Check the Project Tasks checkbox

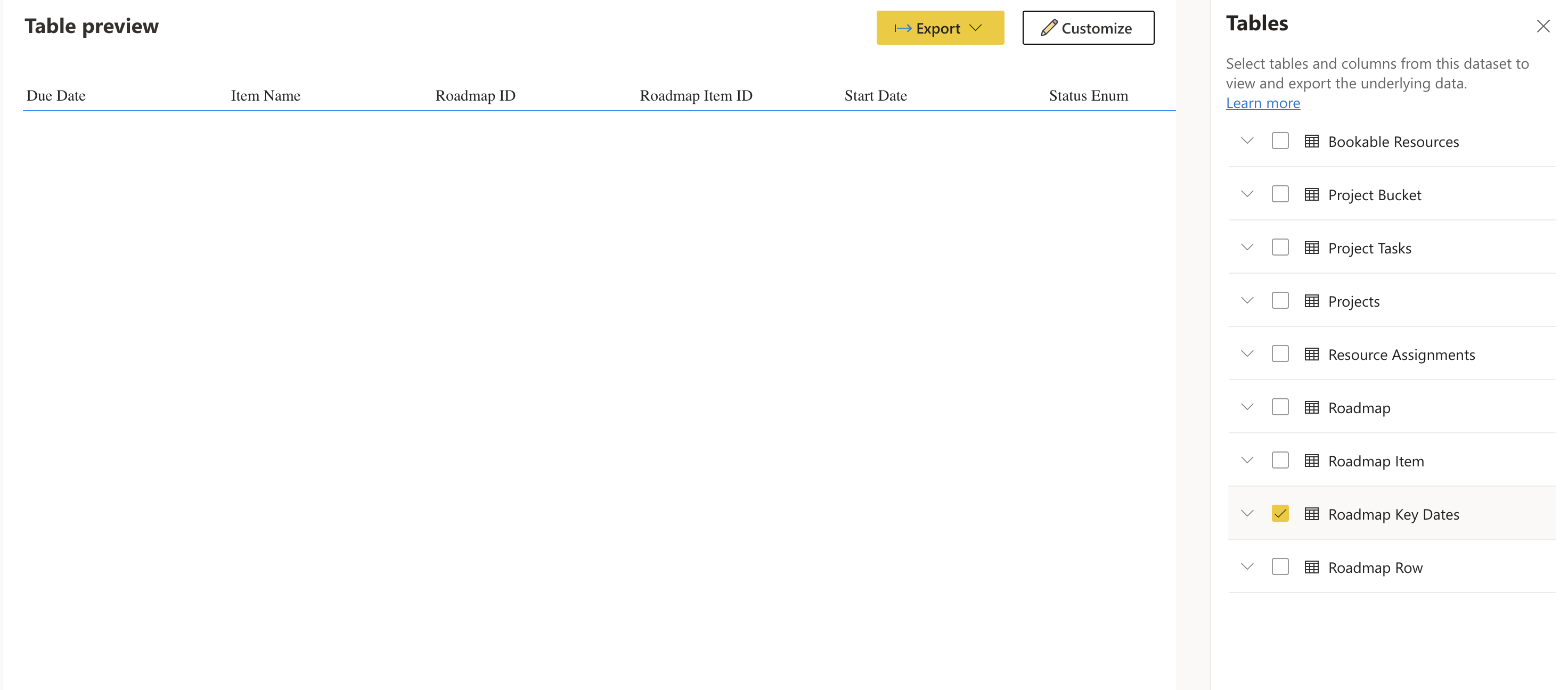1280,248
